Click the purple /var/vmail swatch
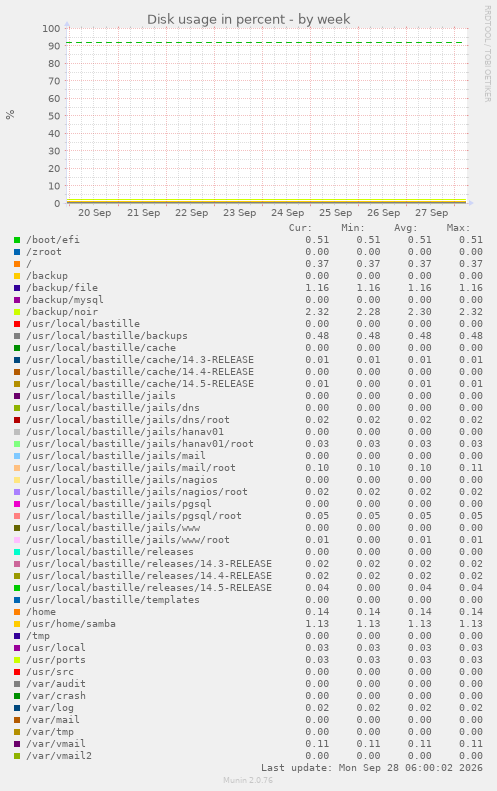This screenshot has width=497, height=791. click(x=17, y=744)
